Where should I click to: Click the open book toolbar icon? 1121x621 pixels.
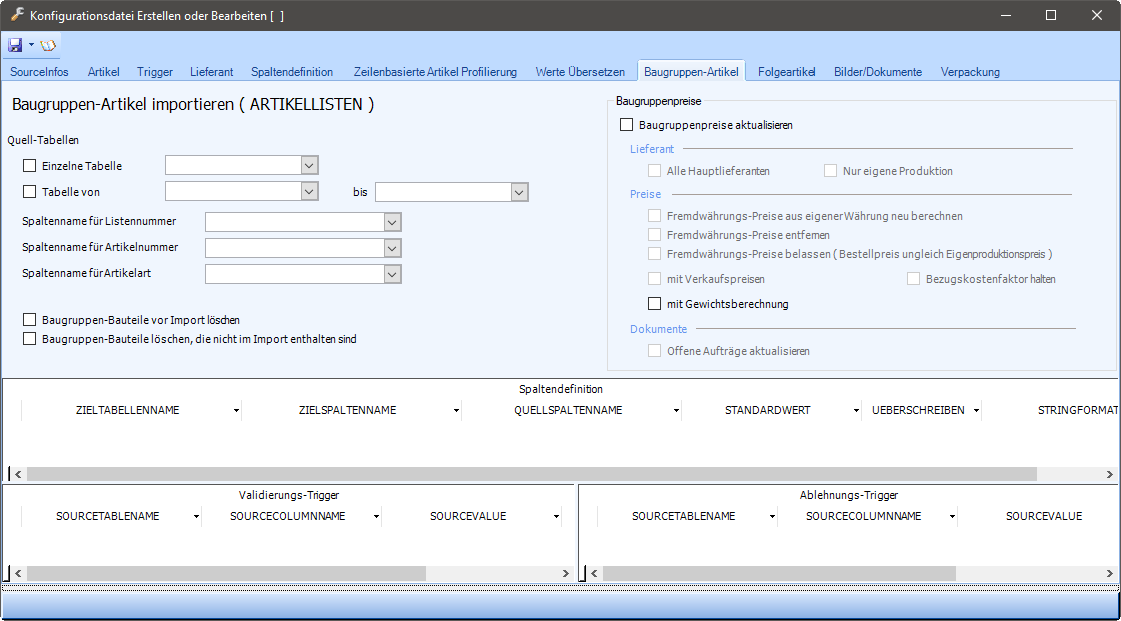(x=48, y=45)
